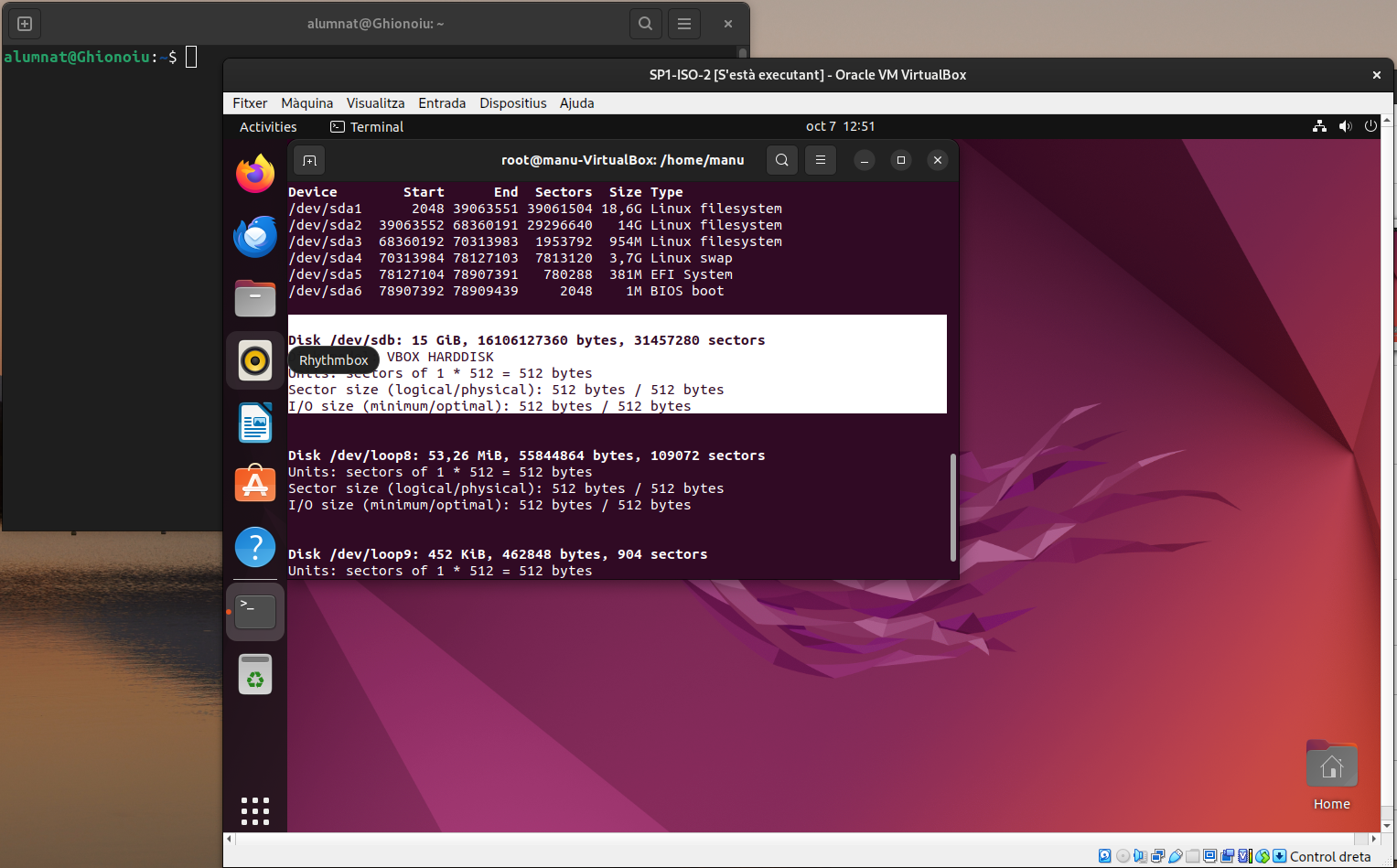Search in the root@manu-VirtualBox terminal
This screenshot has width=1397, height=868.
coord(782,160)
